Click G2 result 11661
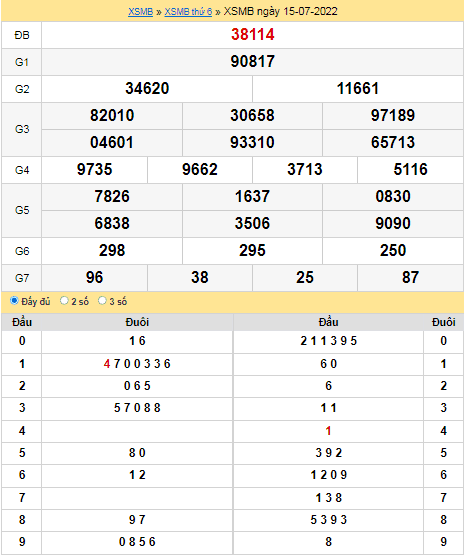This screenshot has height=558, width=468. 359,89
